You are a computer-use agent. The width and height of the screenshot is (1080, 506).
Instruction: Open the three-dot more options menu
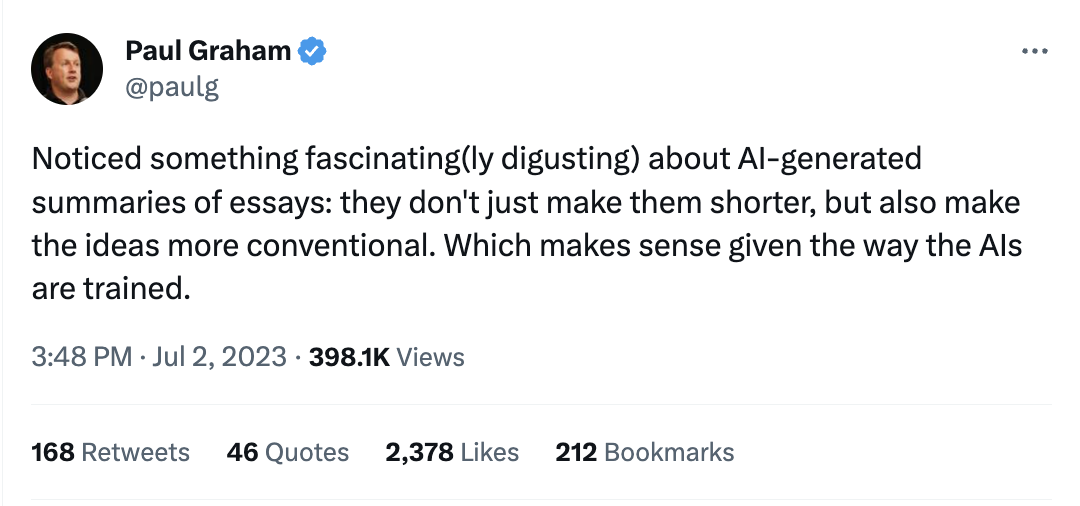pos(1035,51)
